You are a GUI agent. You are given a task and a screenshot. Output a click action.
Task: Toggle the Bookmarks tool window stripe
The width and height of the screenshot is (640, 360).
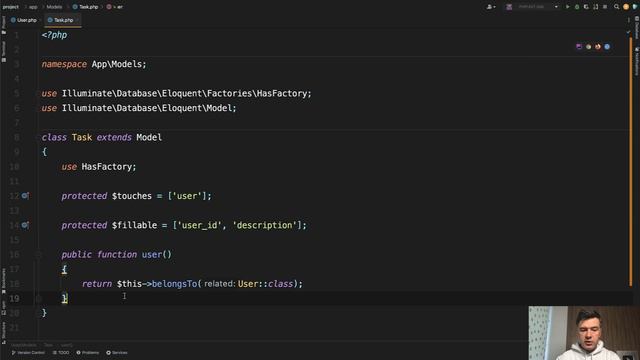[4, 281]
